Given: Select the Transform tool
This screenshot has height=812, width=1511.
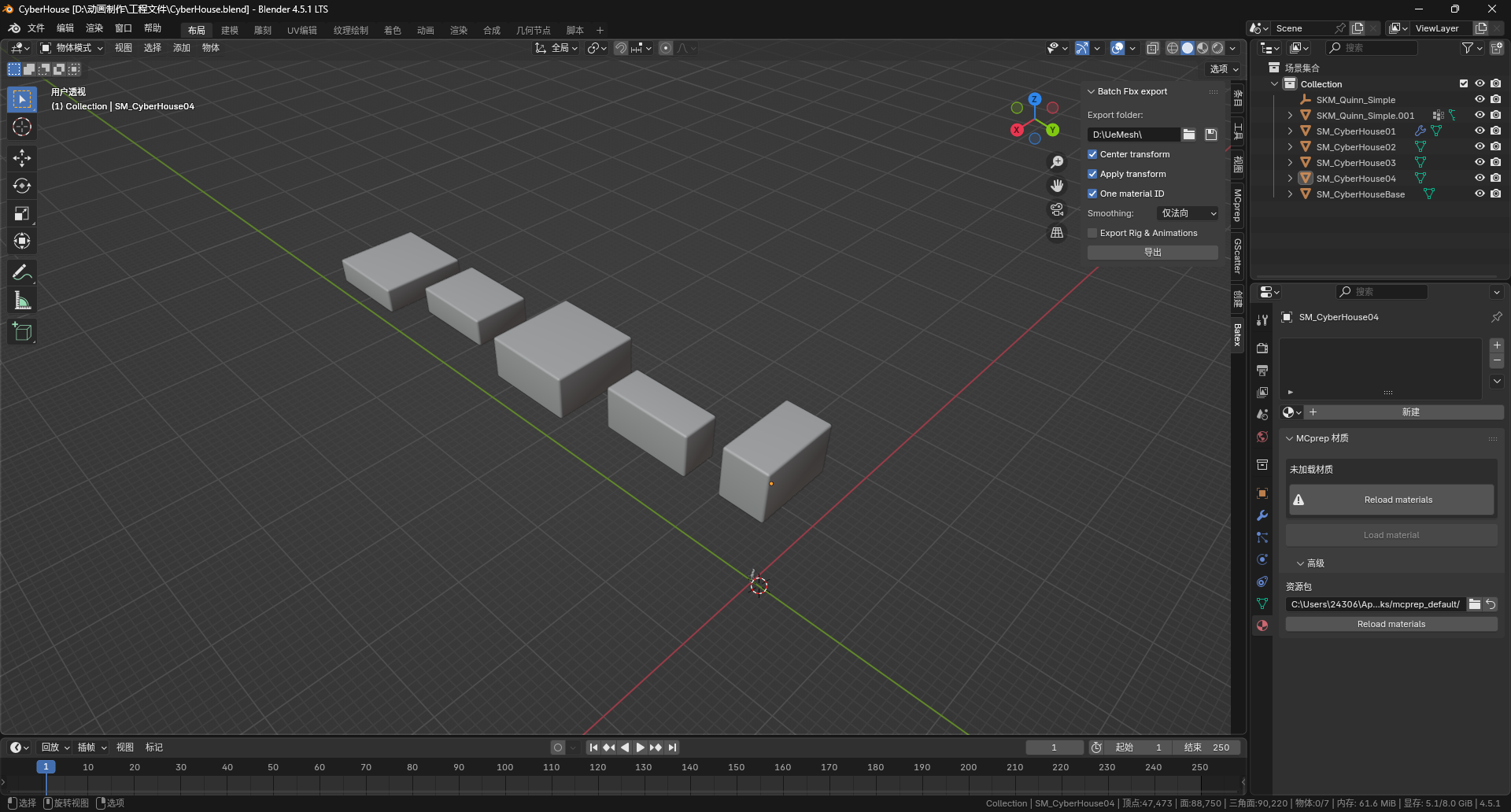Looking at the screenshot, I should coord(22,241).
